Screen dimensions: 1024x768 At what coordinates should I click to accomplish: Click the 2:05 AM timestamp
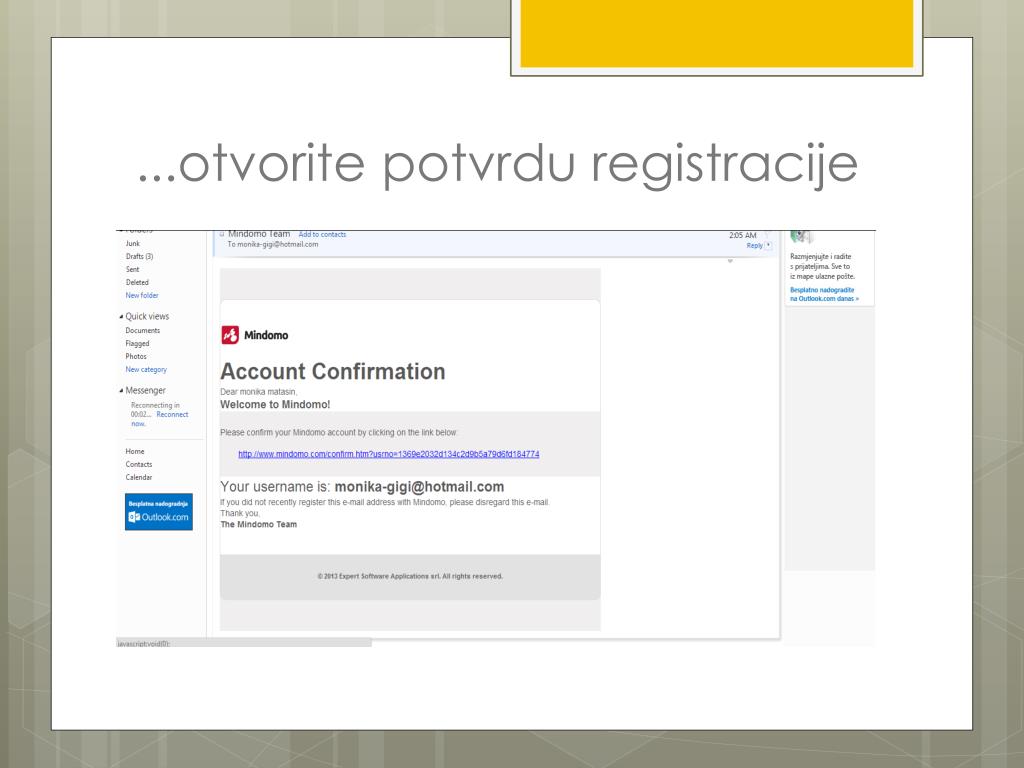click(x=743, y=235)
